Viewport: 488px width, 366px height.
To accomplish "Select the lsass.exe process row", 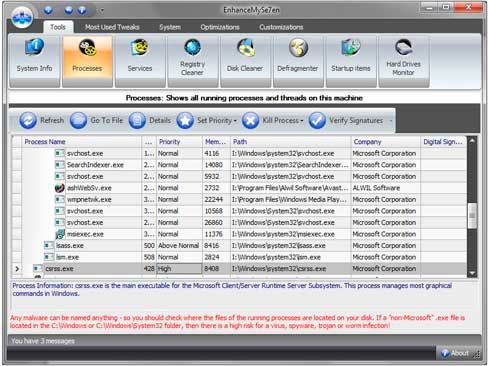I will point(239,246).
